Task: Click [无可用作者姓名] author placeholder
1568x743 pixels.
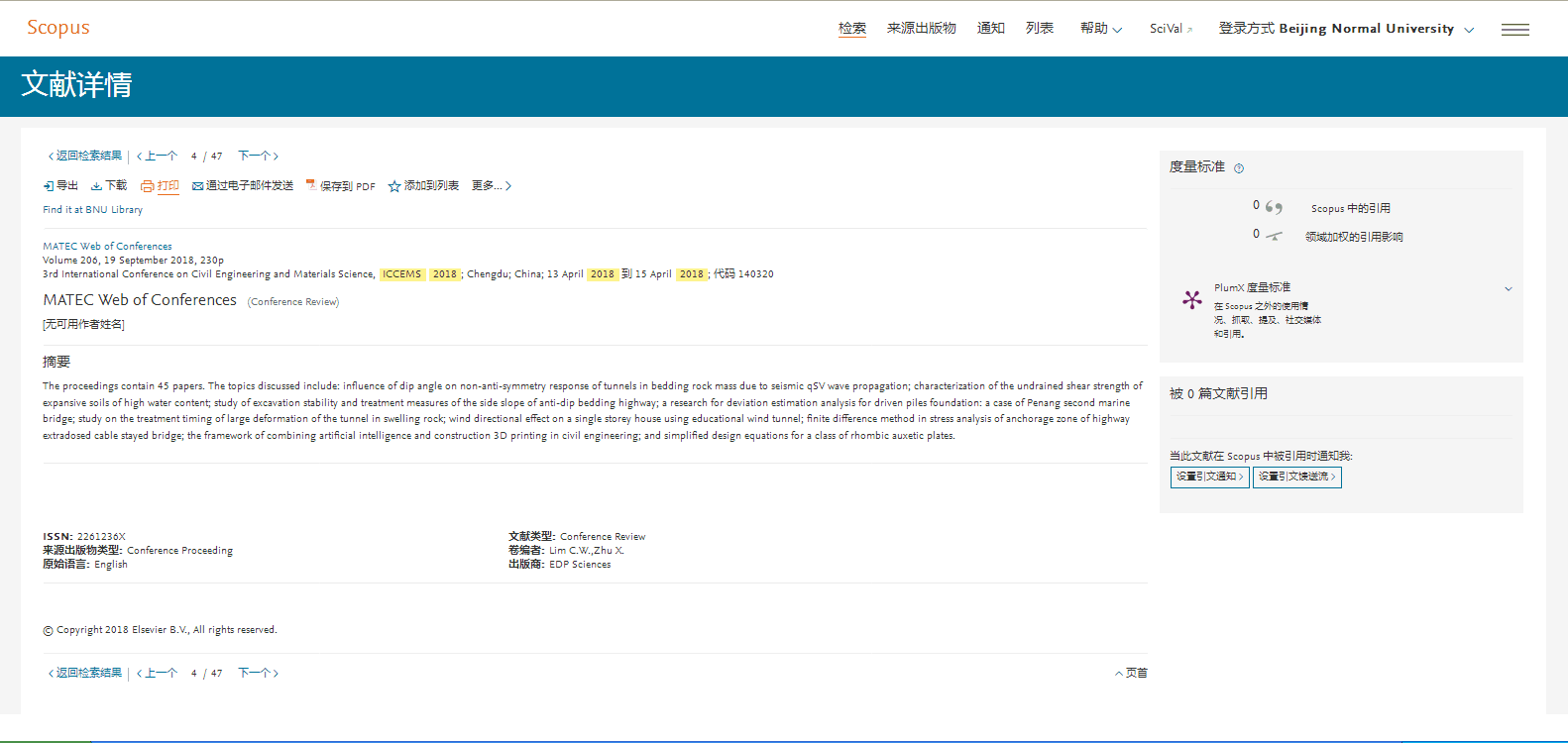Action: (x=83, y=325)
